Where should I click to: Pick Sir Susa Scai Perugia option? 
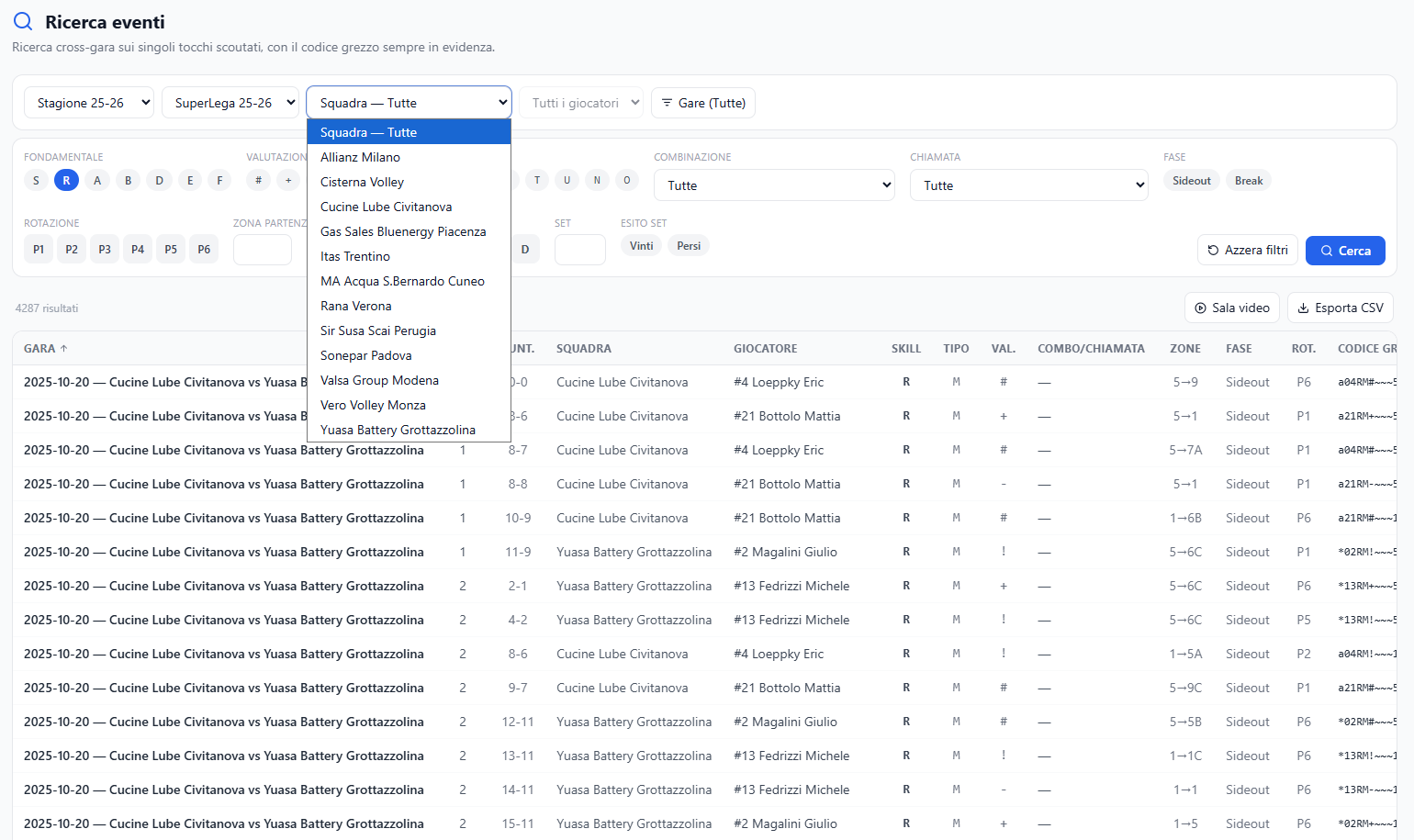point(409,330)
